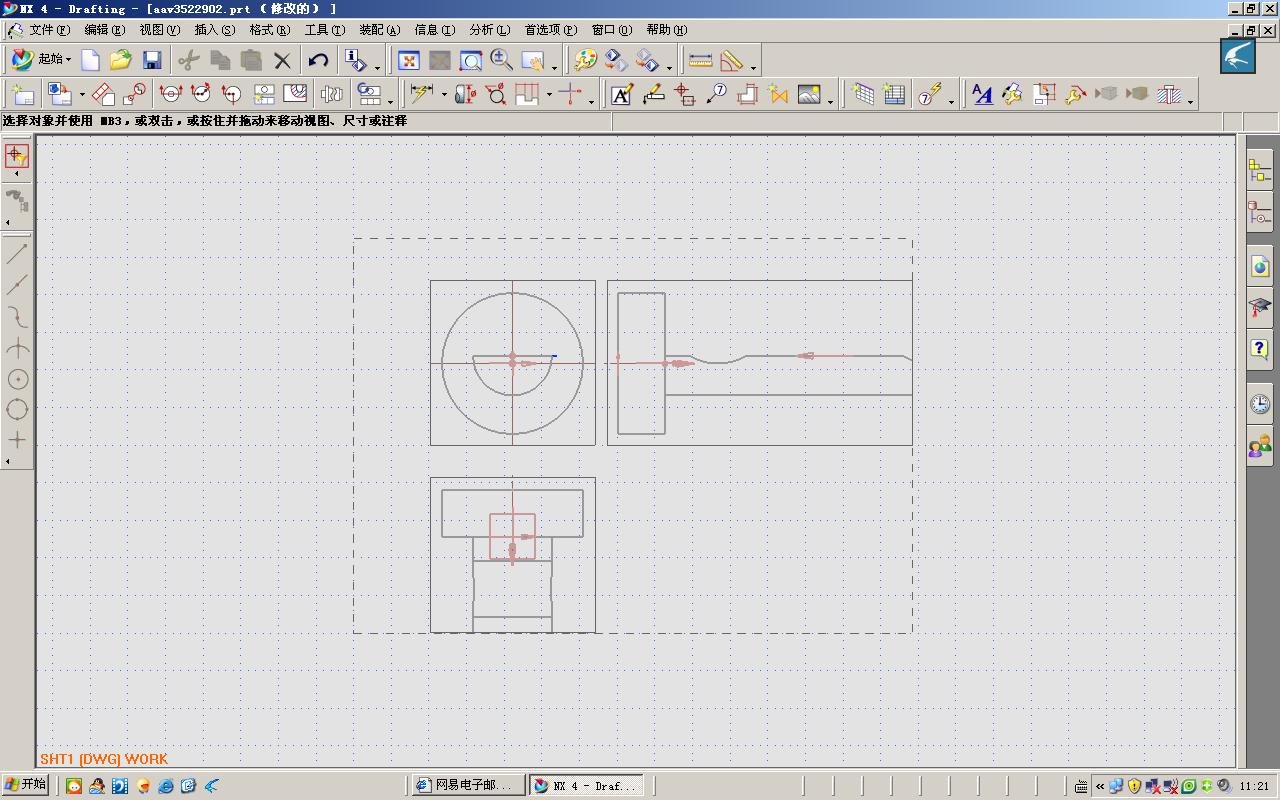Open the 帮助(H) menu
1280x800 pixels.
click(667, 30)
